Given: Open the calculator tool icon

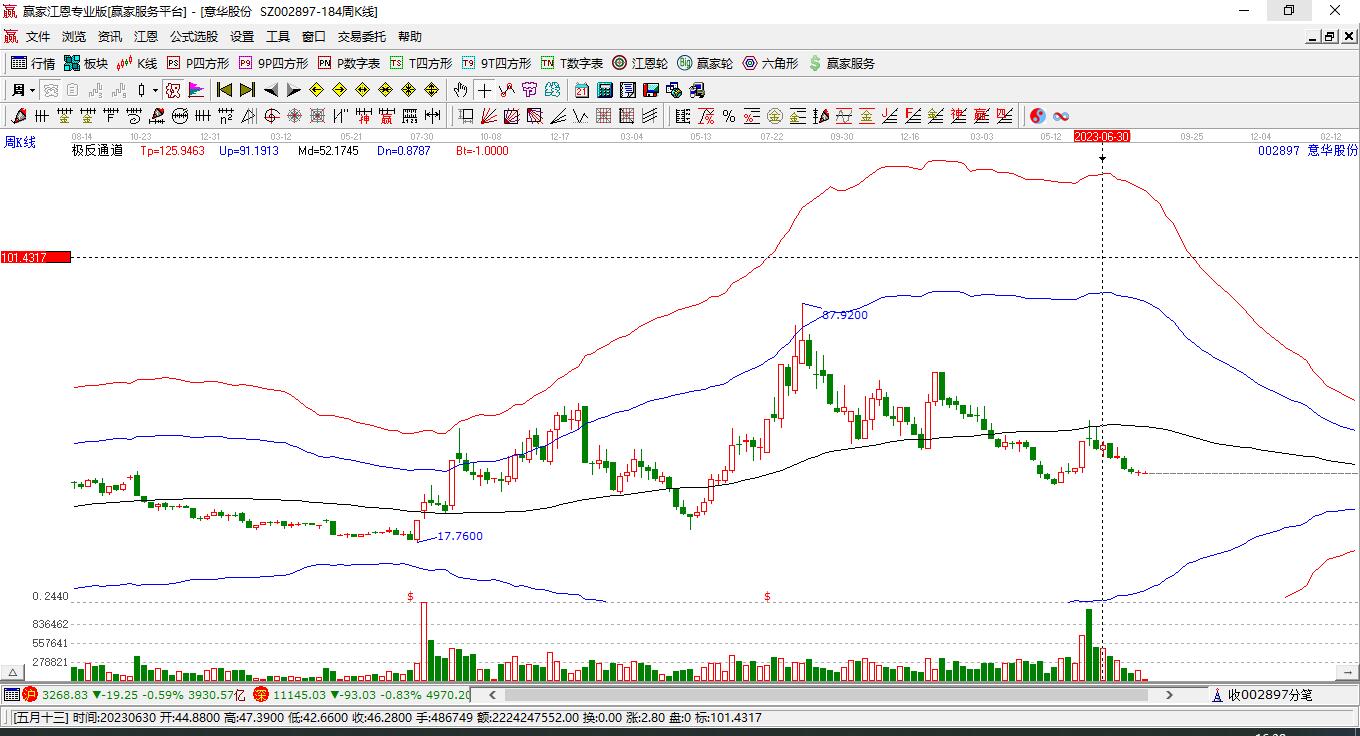Looking at the screenshot, I should [x=604, y=90].
